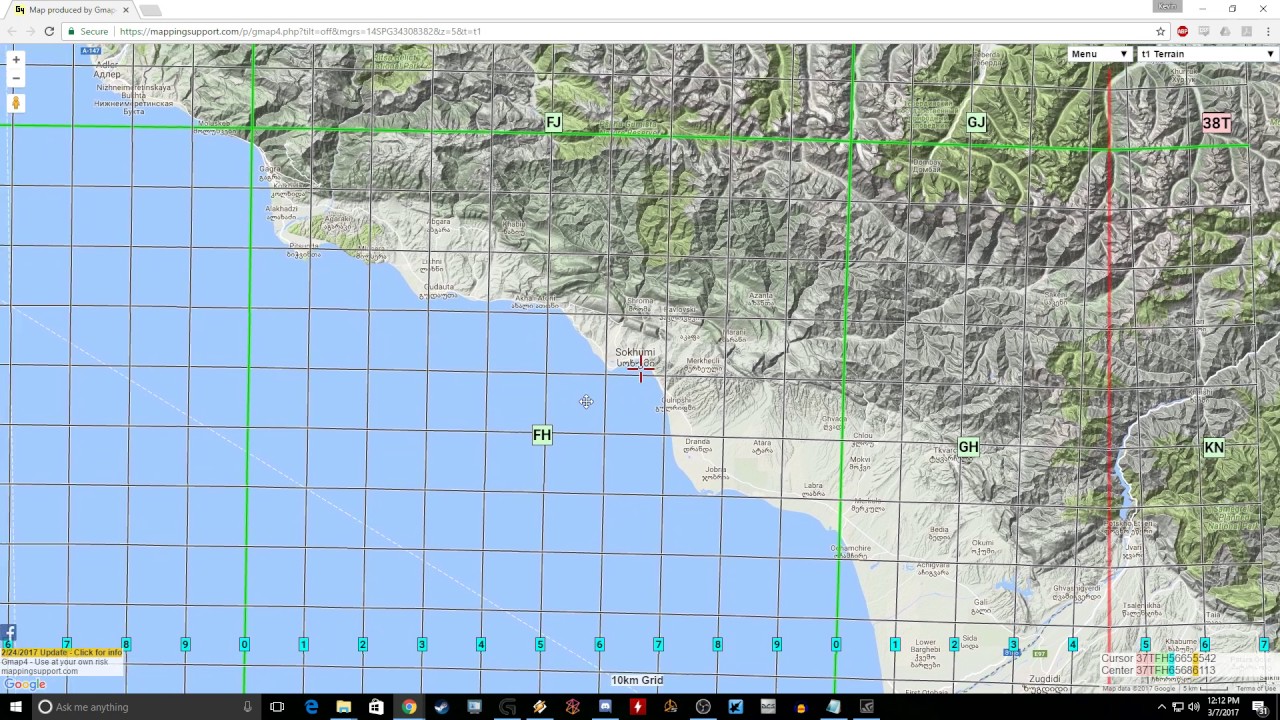Open the Windows Start menu
This screenshot has height=720, width=1280.
click(15, 707)
